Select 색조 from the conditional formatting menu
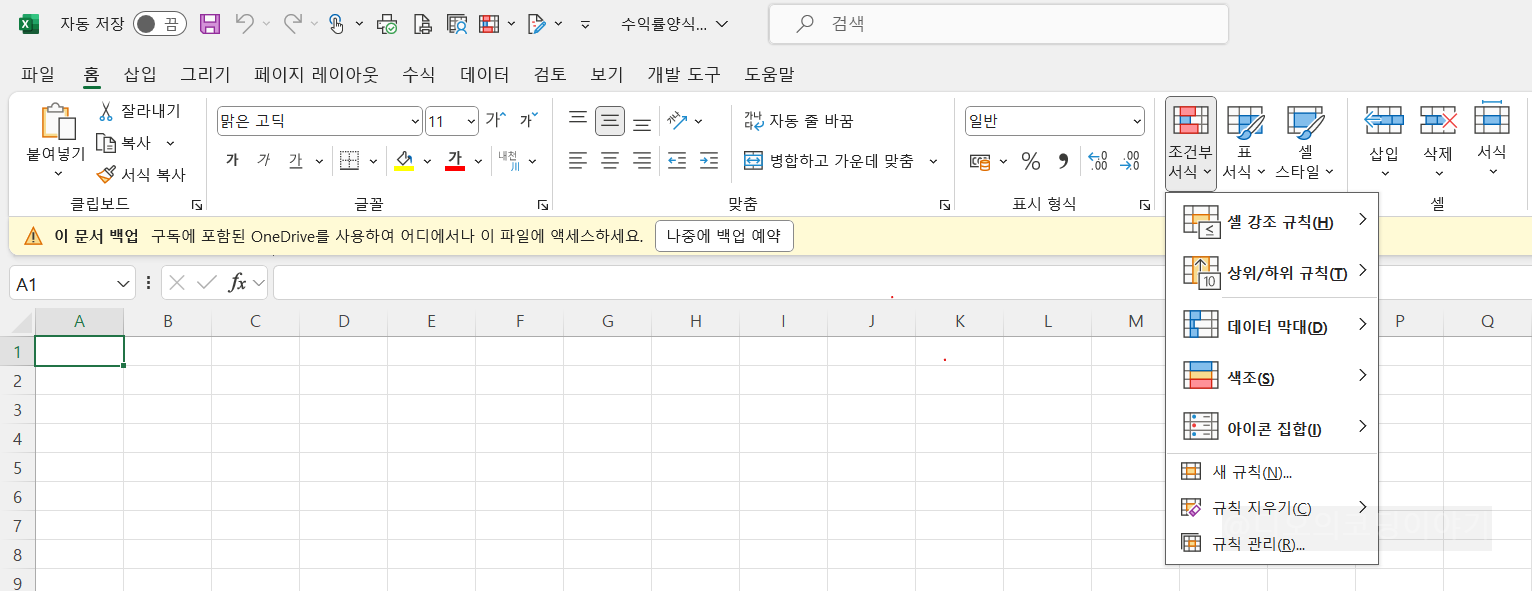1532x591 pixels. tap(1250, 375)
